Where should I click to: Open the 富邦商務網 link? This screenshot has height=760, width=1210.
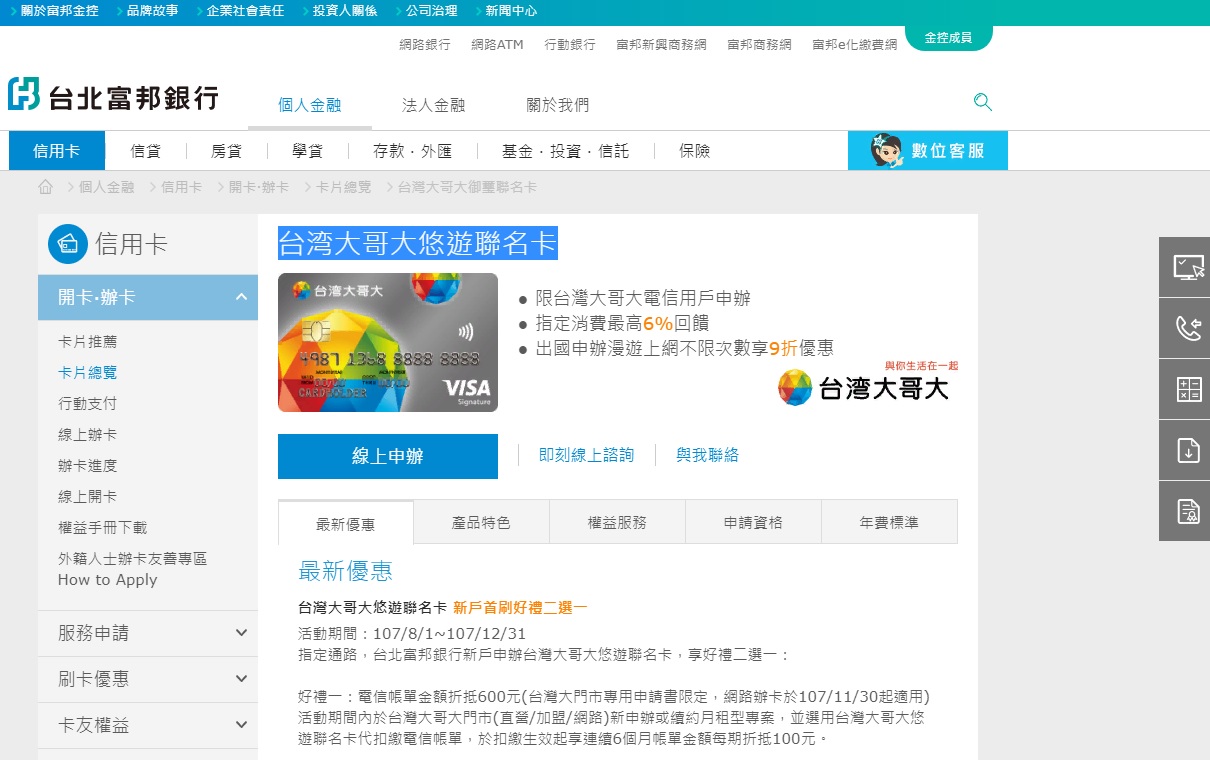tap(760, 44)
